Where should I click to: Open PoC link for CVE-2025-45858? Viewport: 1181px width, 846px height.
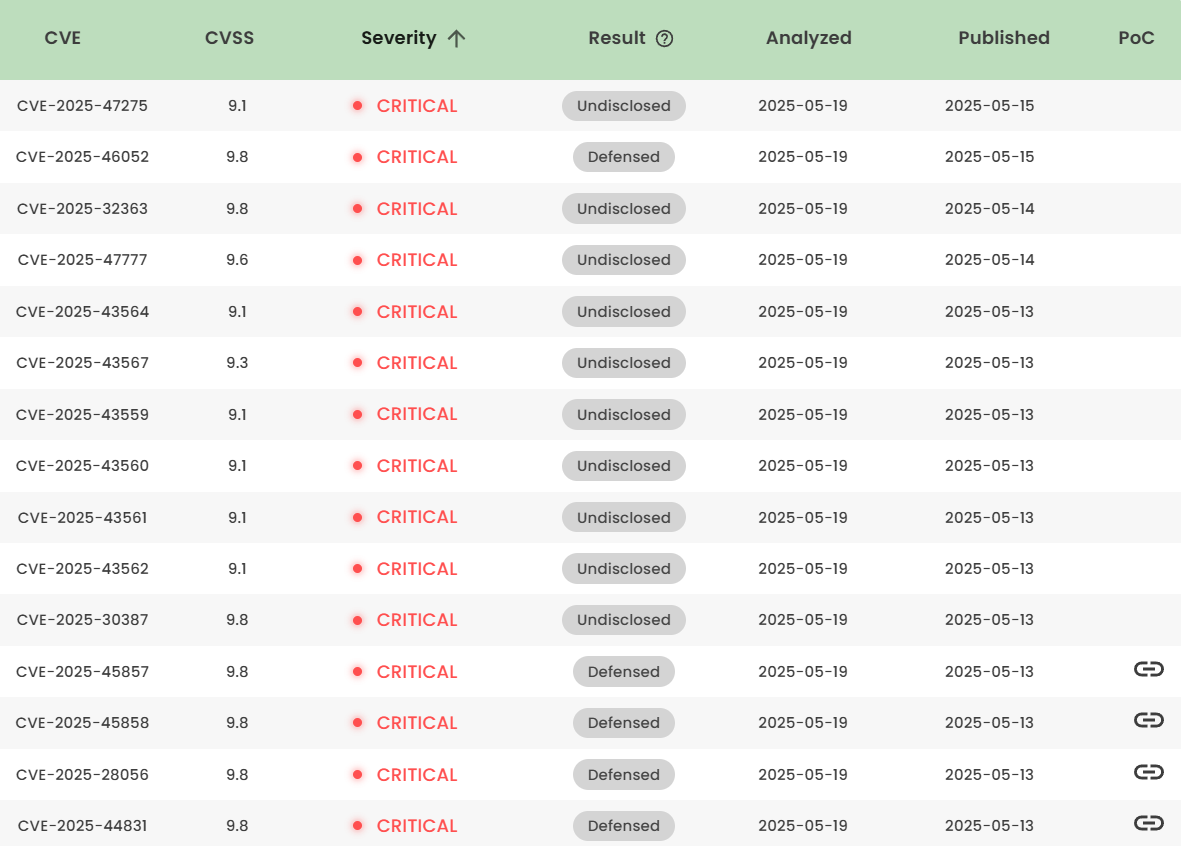coord(1148,721)
